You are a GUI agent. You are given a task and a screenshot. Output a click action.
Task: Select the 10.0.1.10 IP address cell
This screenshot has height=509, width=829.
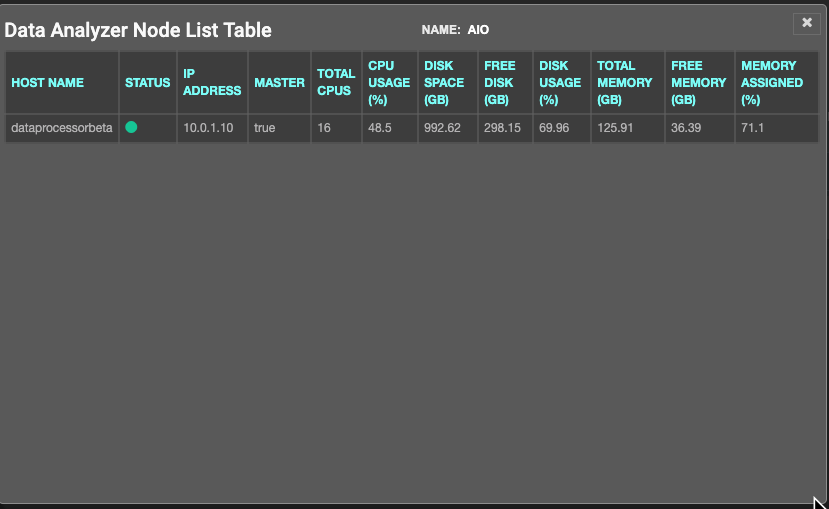point(212,128)
